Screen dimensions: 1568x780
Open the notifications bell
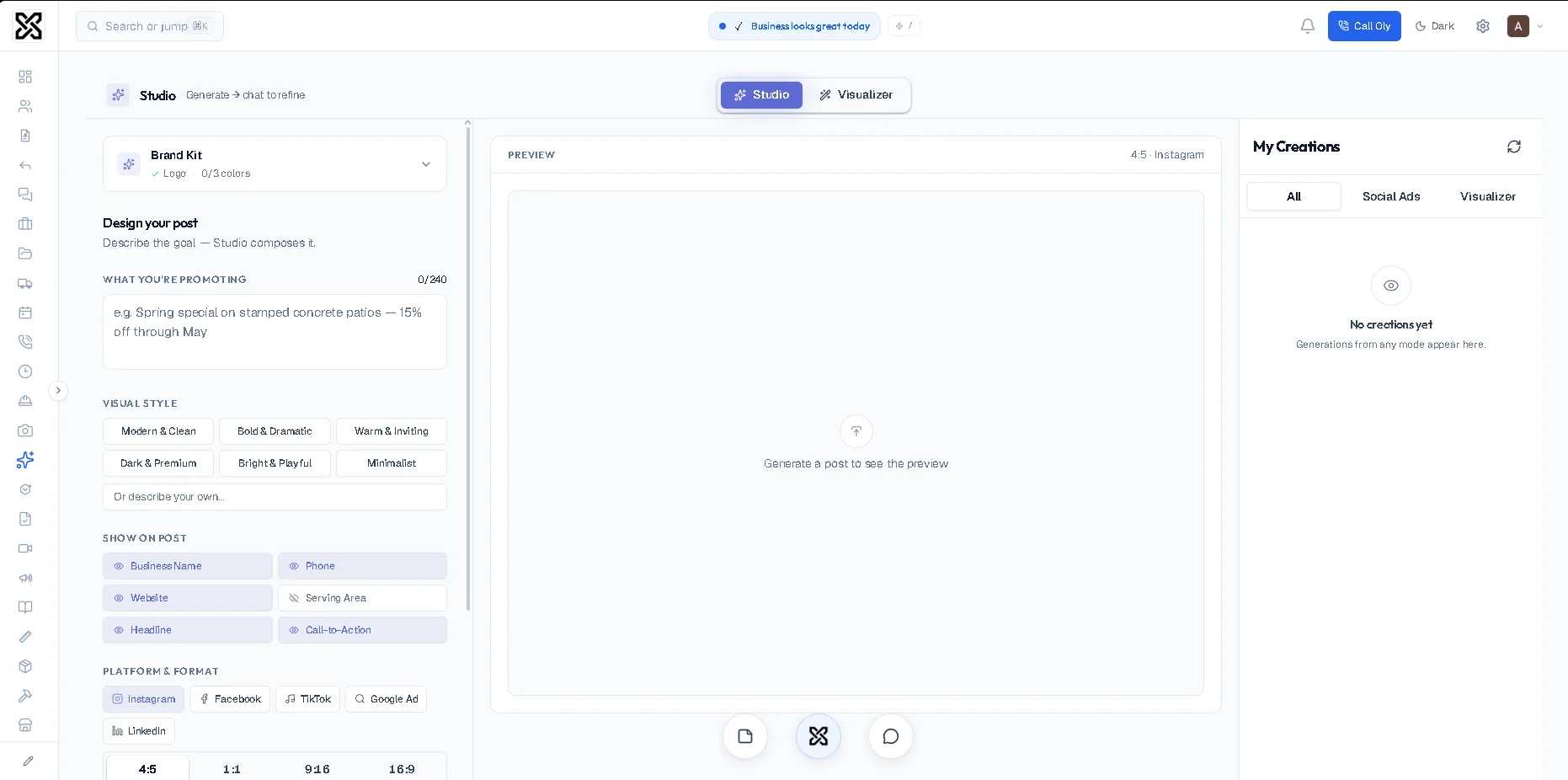pyautogui.click(x=1308, y=26)
